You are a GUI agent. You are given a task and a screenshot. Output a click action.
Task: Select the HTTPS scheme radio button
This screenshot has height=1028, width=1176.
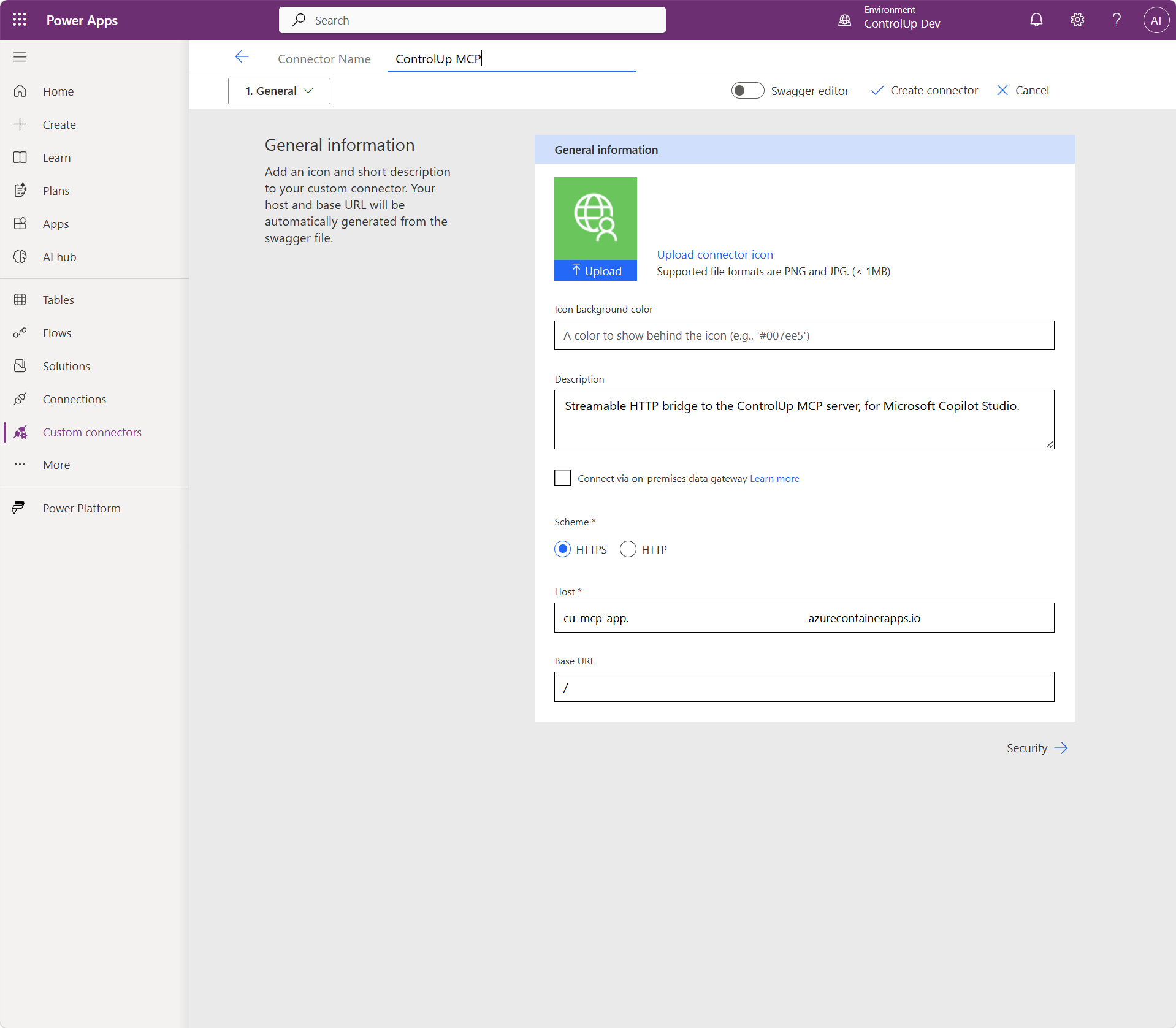click(562, 549)
